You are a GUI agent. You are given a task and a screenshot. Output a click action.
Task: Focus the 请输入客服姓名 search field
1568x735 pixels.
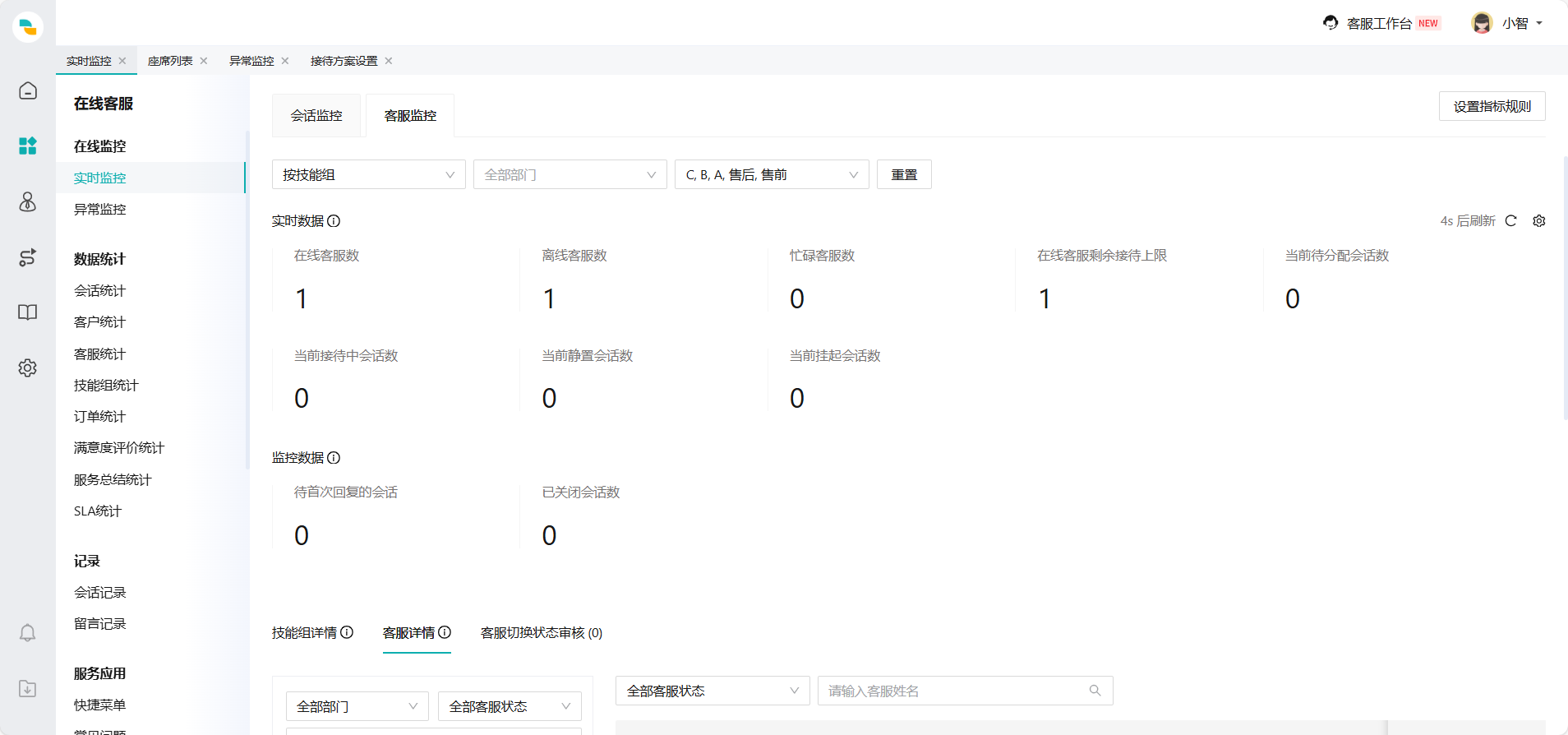(966, 691)
